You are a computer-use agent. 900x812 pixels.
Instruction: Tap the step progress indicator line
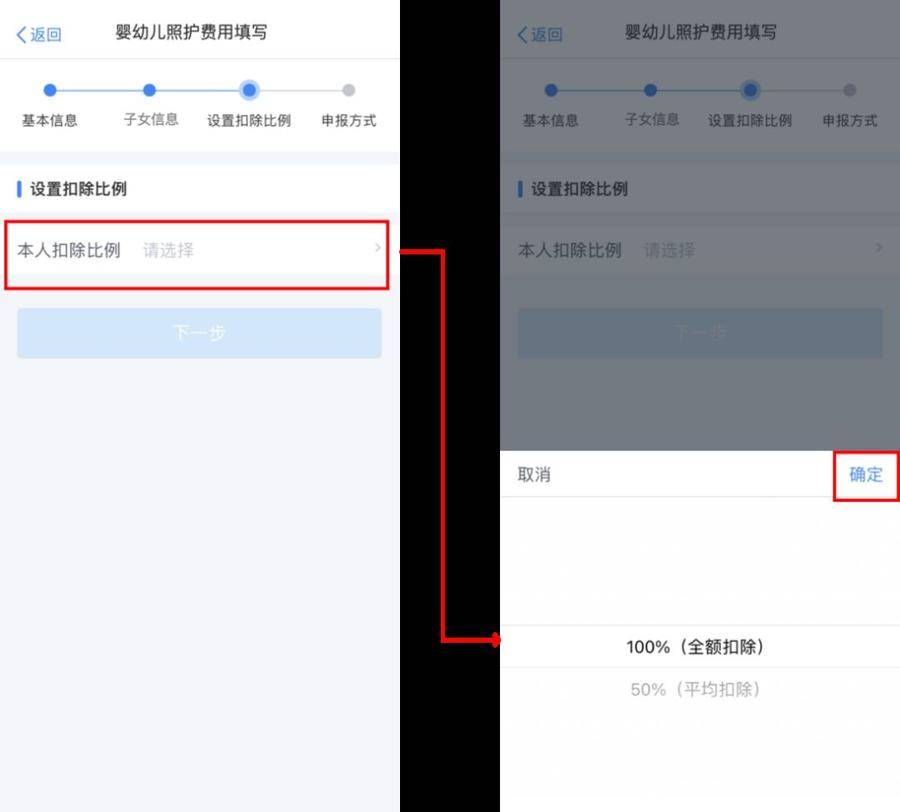tap(198, 89)
